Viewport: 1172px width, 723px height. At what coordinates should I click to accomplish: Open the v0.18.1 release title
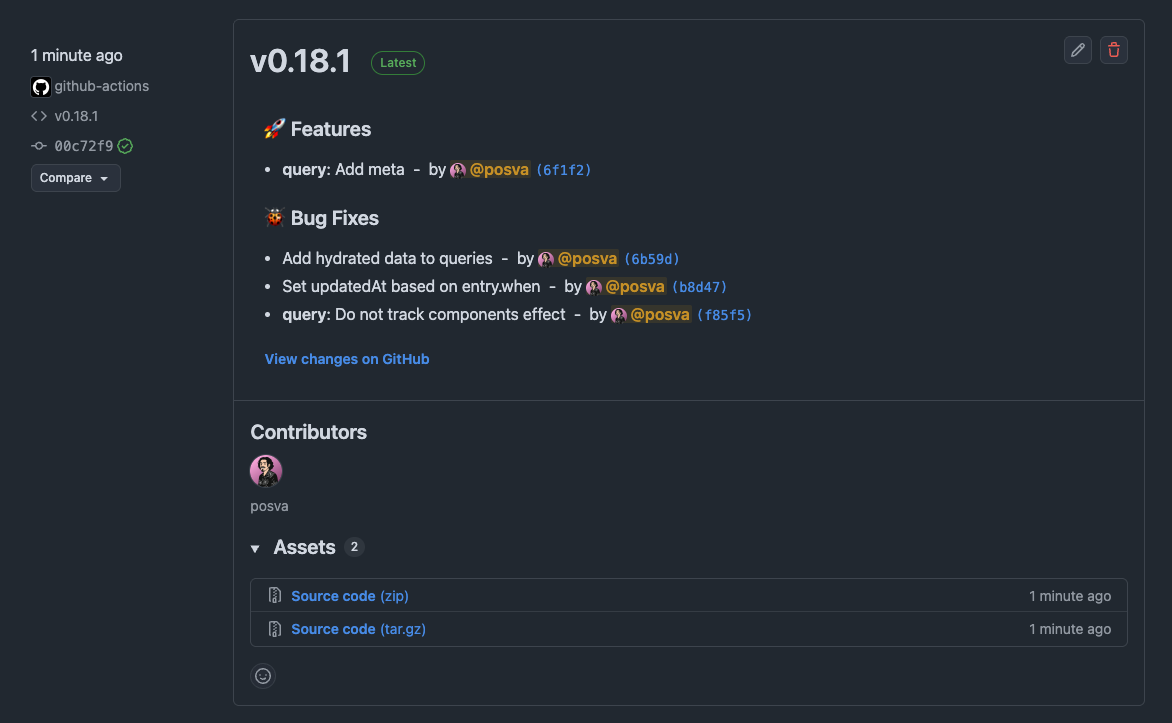(x=300, y=62)
